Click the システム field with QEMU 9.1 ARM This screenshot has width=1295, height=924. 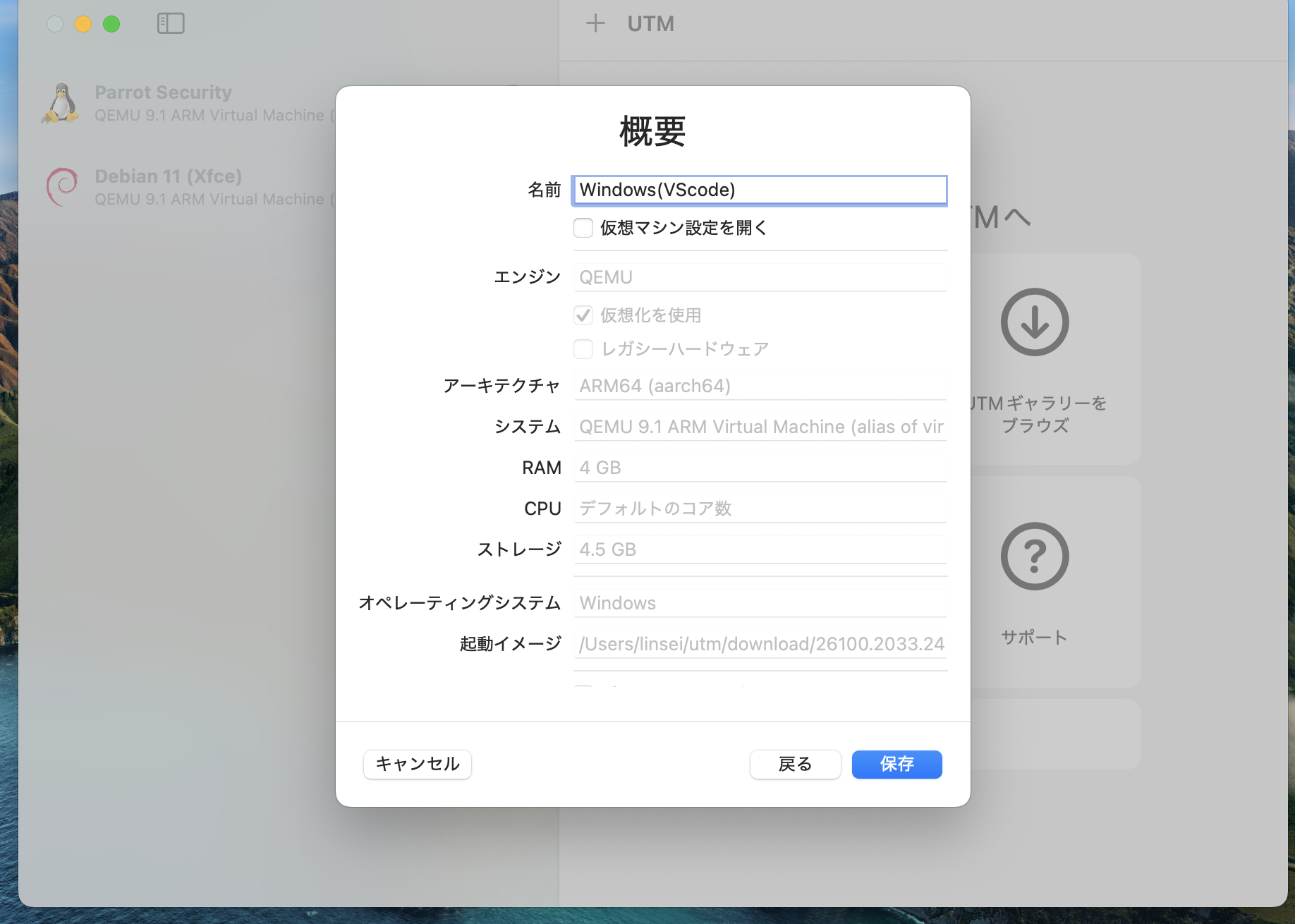point(760,427)
